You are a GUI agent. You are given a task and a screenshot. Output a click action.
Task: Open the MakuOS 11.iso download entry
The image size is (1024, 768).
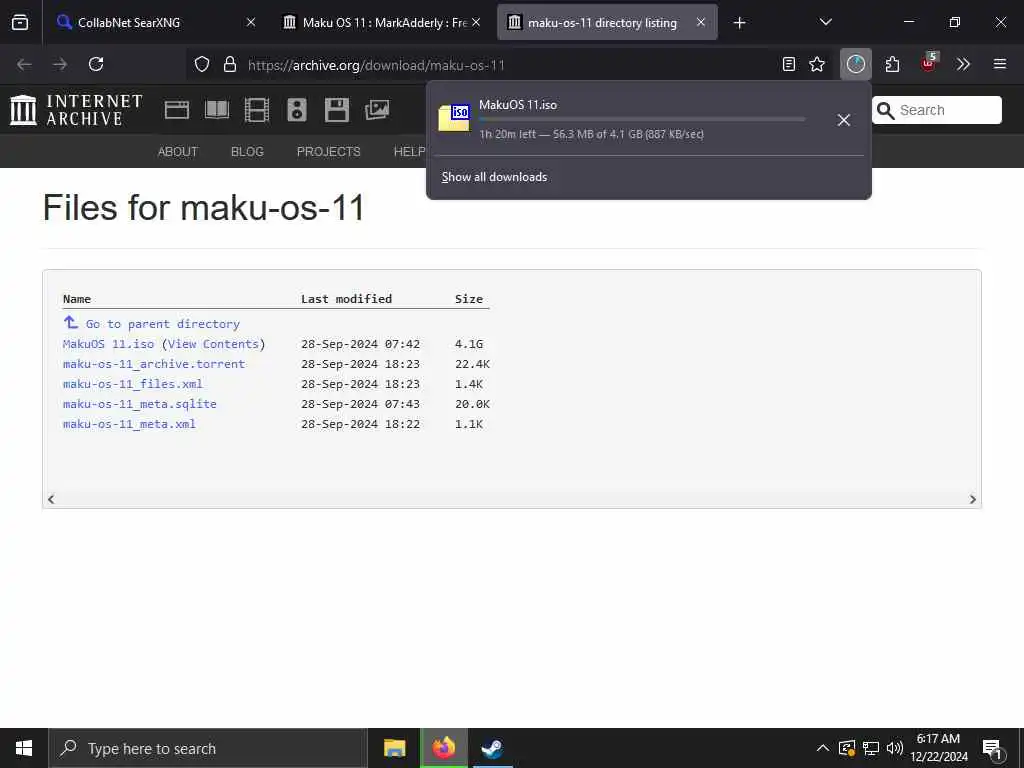[x=627, y=120]
